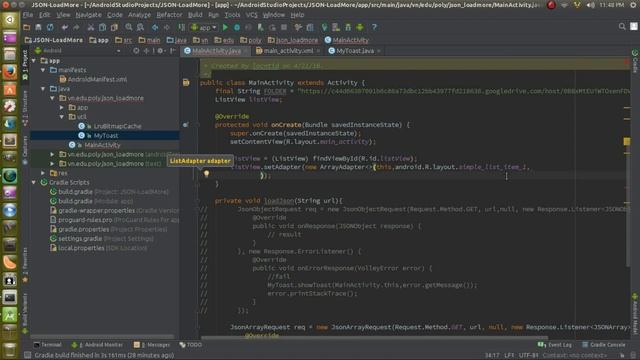The height and width of the screenshot is (360, 640).
Task: Collapse the java folder node
Action: coord(43,89)
